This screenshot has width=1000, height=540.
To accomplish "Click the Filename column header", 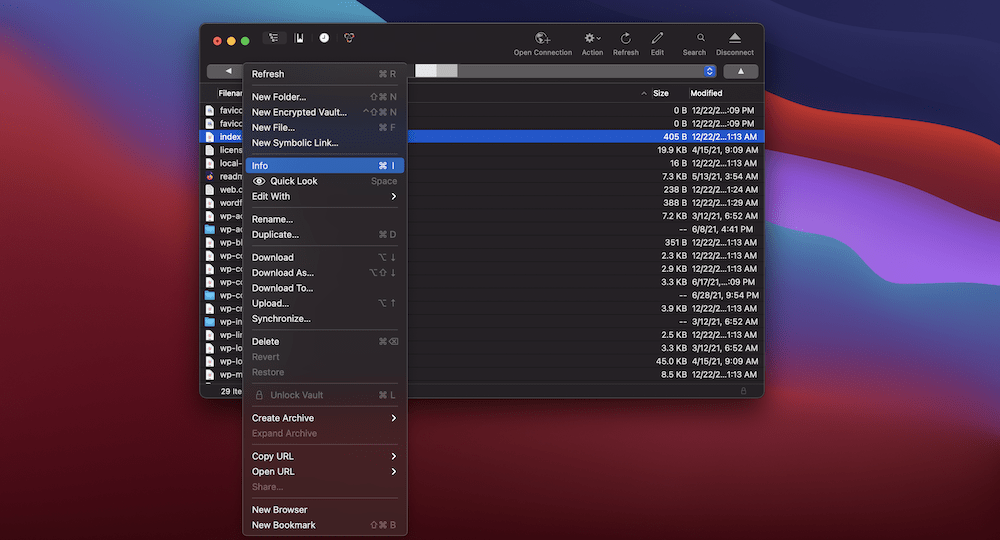I will 230,93.
